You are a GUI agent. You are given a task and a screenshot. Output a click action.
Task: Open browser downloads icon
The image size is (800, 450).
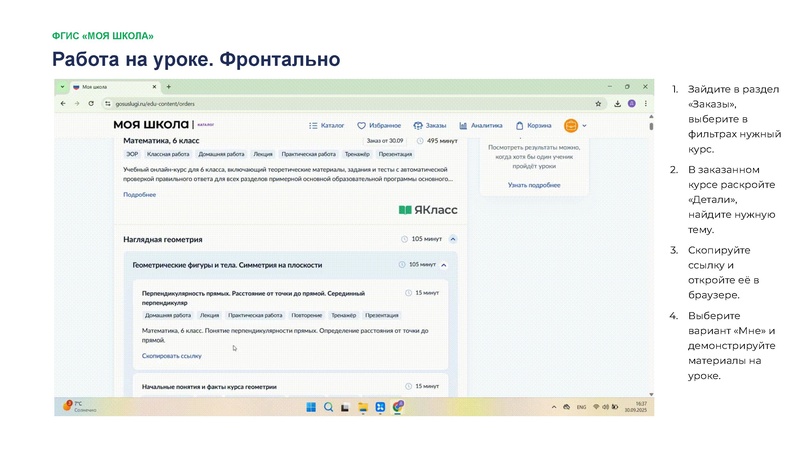(617, 104)
